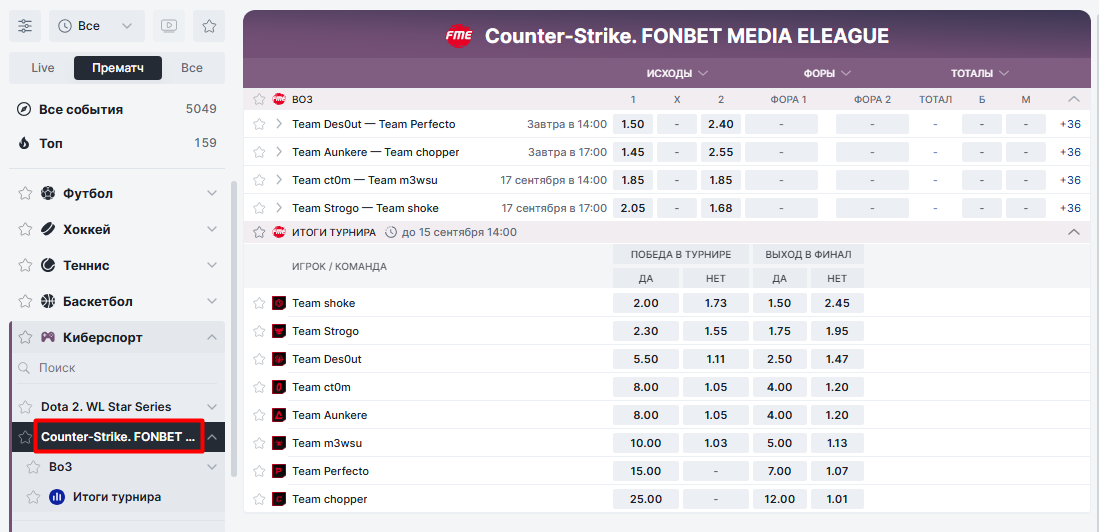Pick odds 2.55 for Team chopper
The image size is (1099, 532).
tap(721, 152)
